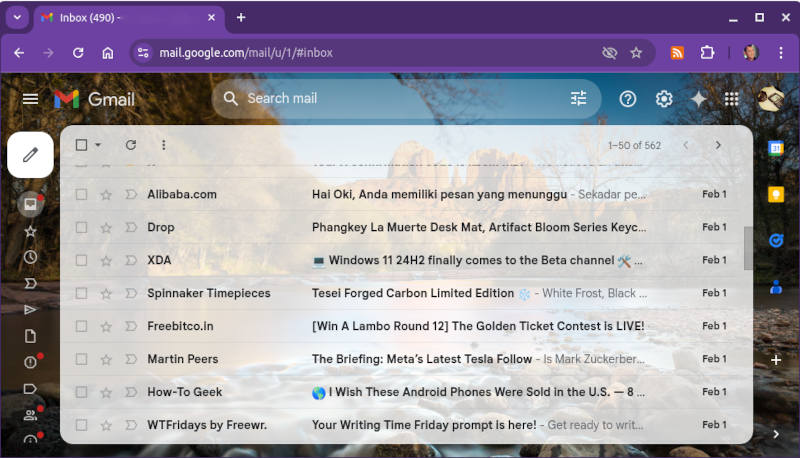Open Important label icon in sidebar
This screenshot has height=458, width=800.
click(31, 283)
